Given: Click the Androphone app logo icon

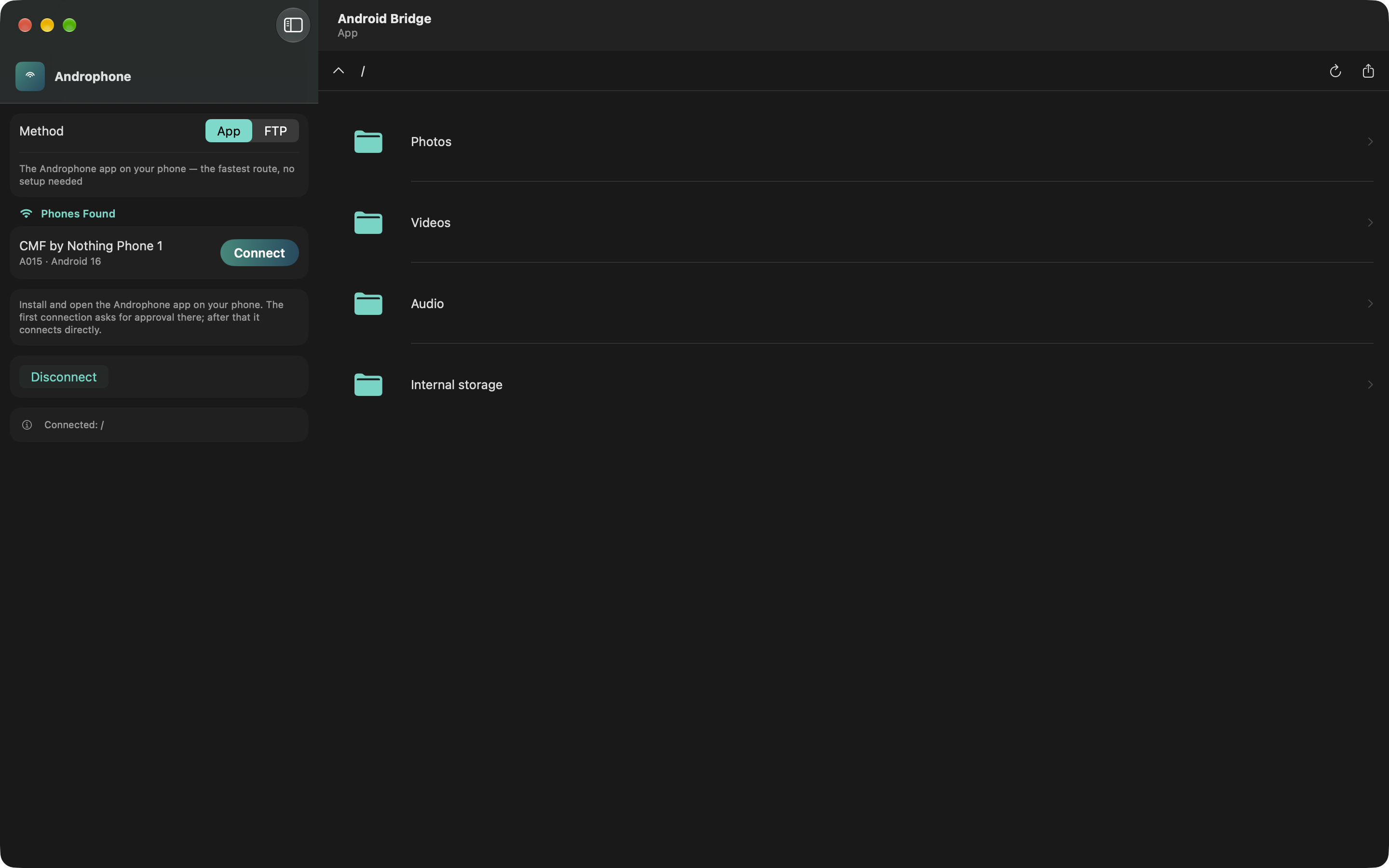Looking at the screenshot, I should pyautogui.click(x=30, y=76).
